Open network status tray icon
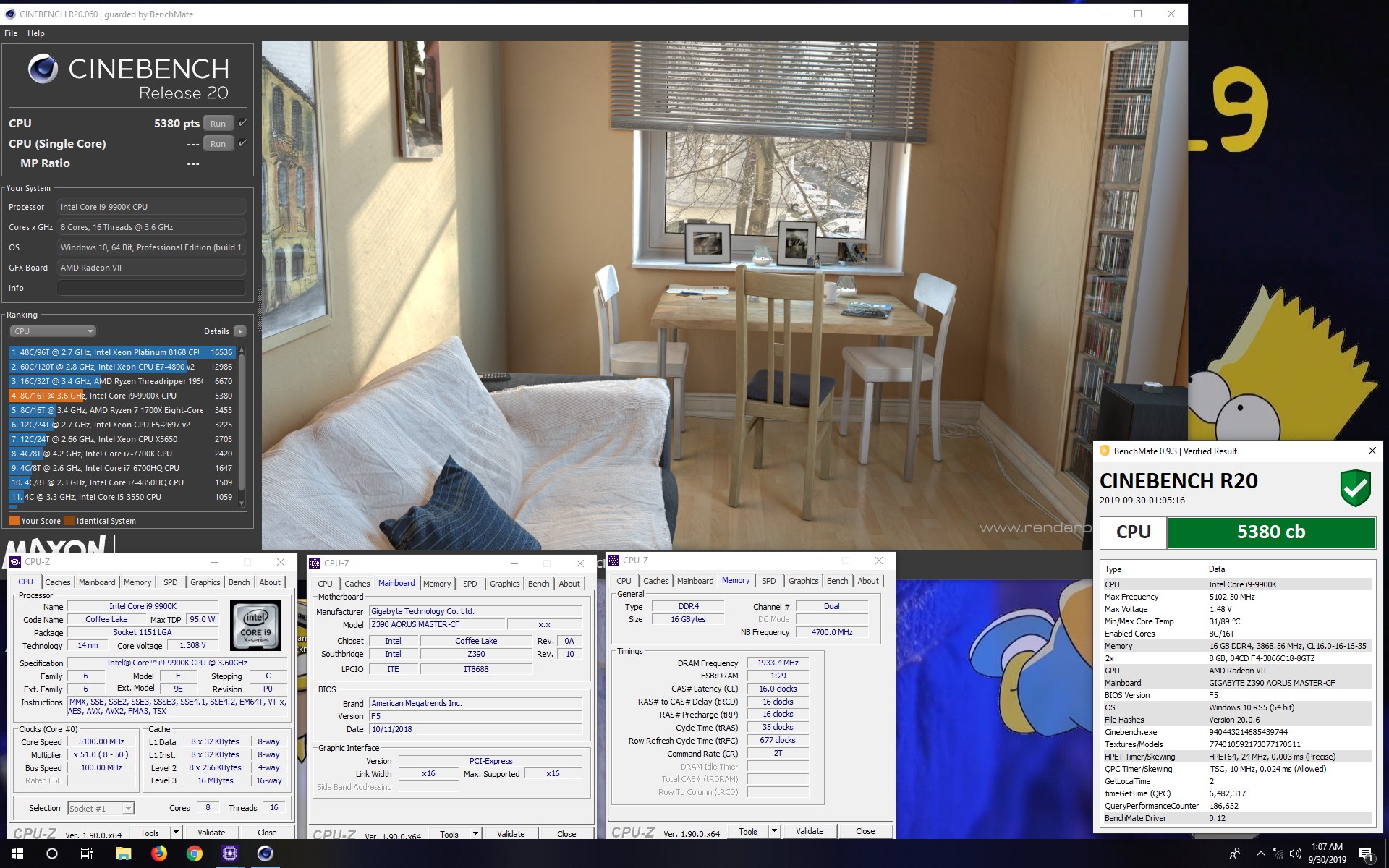 1278,854
